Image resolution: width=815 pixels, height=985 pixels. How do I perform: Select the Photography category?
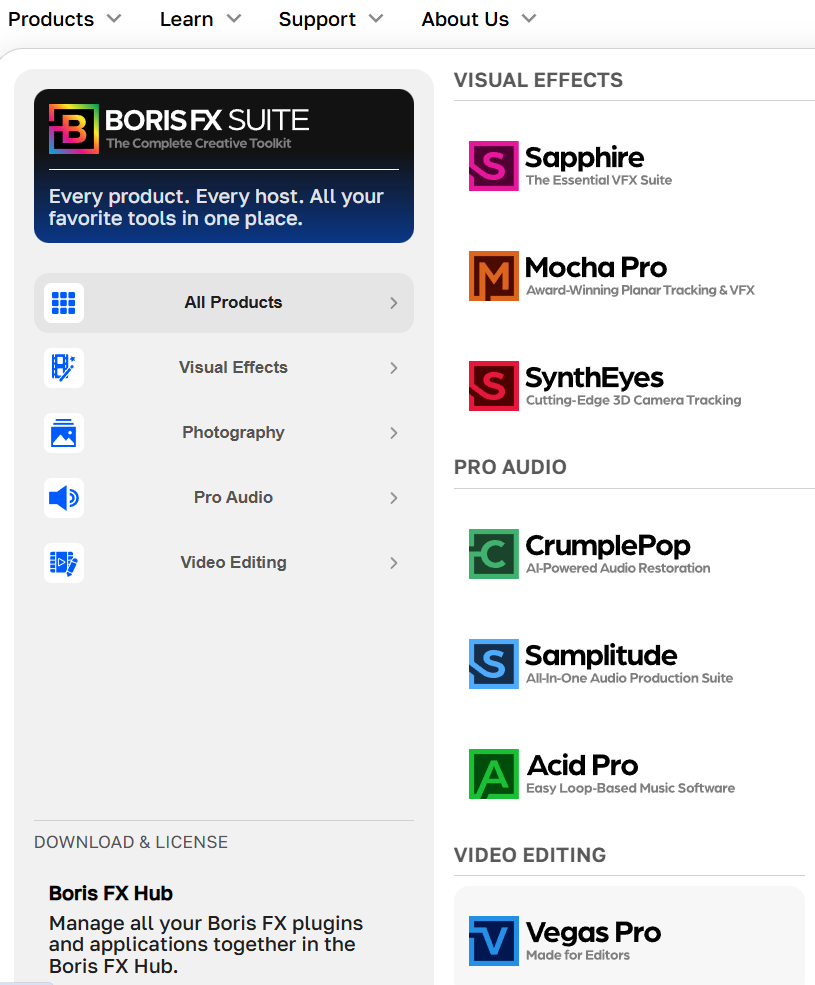[224, 433]
